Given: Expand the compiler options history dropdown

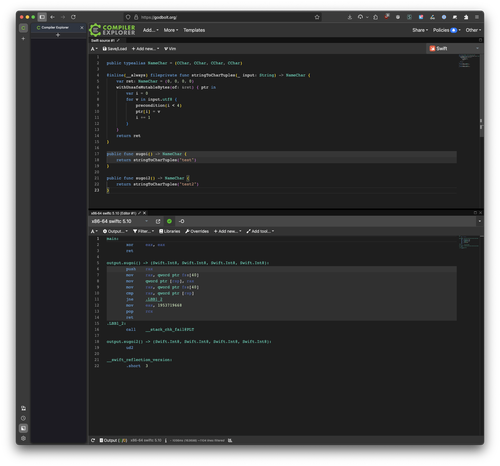Looking at the screenshot, I should tap(480, 221).
